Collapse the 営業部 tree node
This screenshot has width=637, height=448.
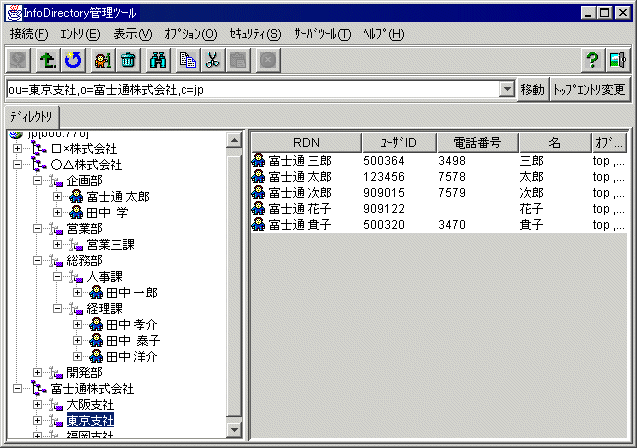[37, 228]
